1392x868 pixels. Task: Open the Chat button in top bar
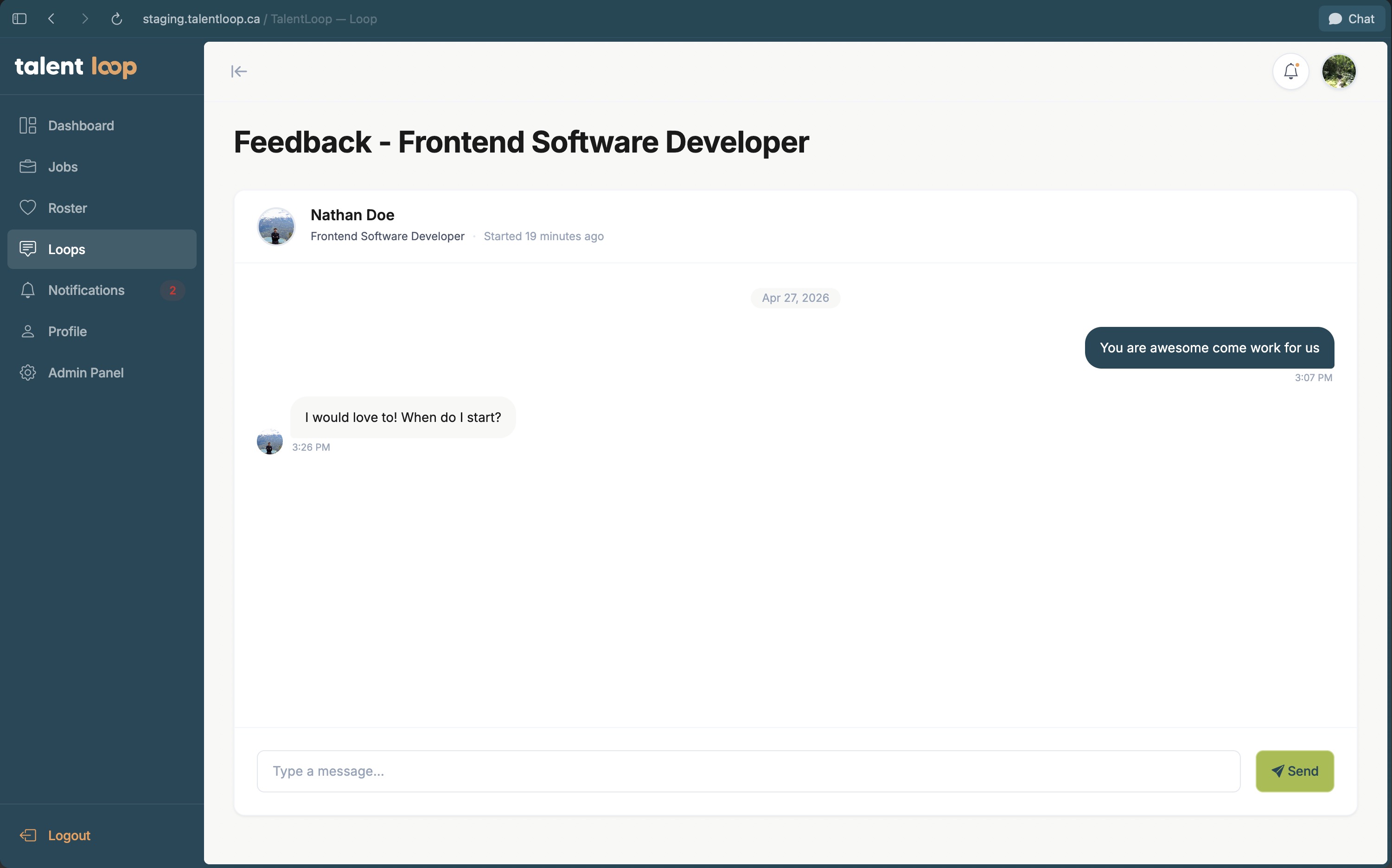(1351, 19)
